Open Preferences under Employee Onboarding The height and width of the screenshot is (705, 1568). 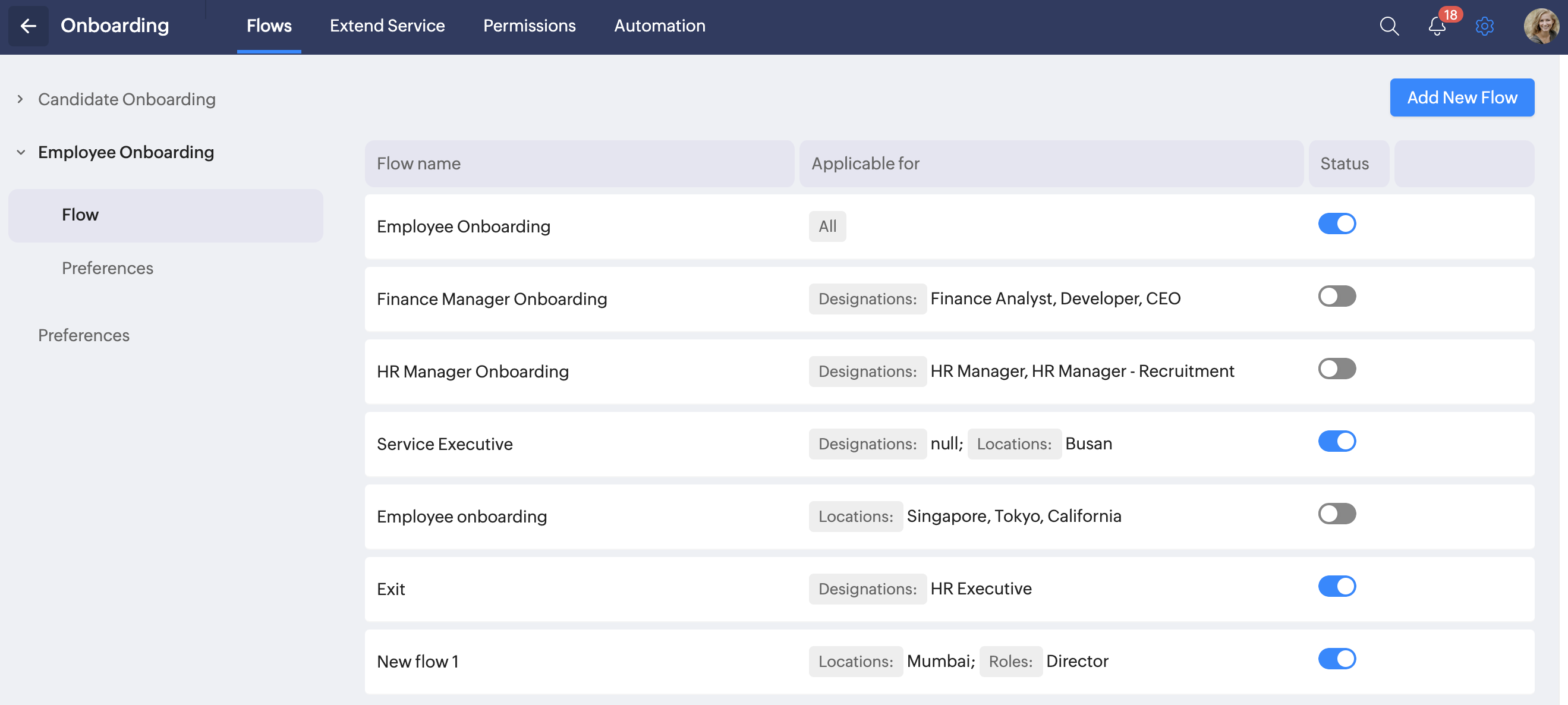pyautogui.click(x=107, y=268)
